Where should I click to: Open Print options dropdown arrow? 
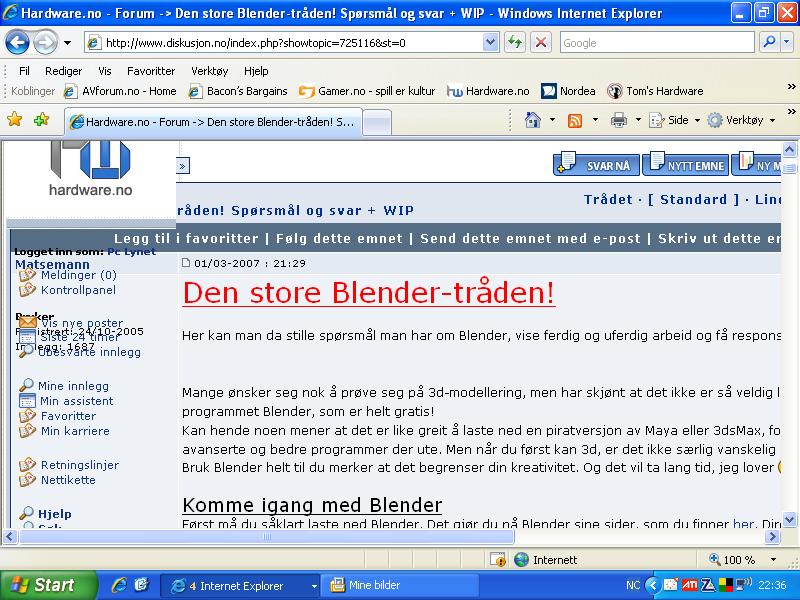[x=638, y=120]
